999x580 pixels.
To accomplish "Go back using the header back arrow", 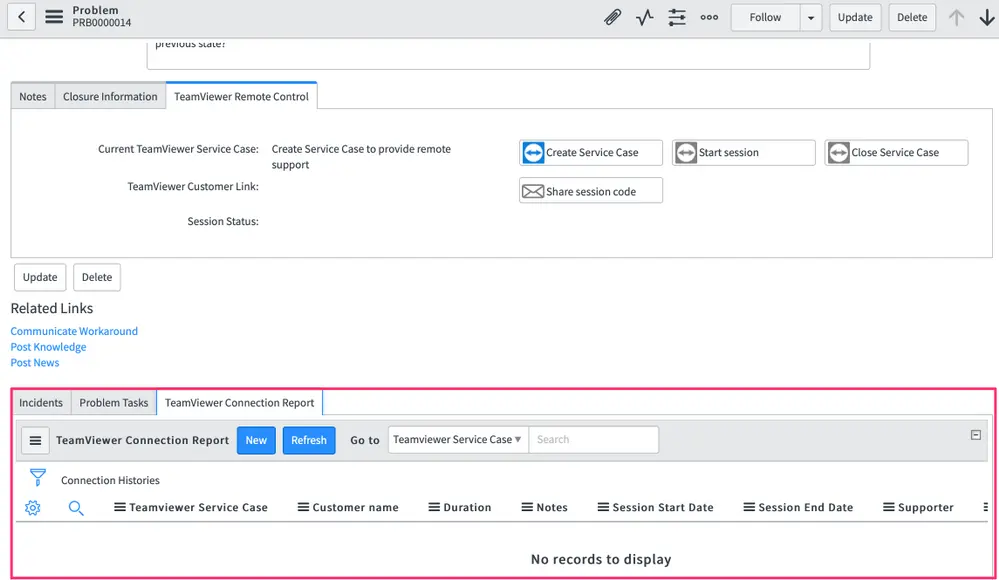I will (x=22, y=17).
